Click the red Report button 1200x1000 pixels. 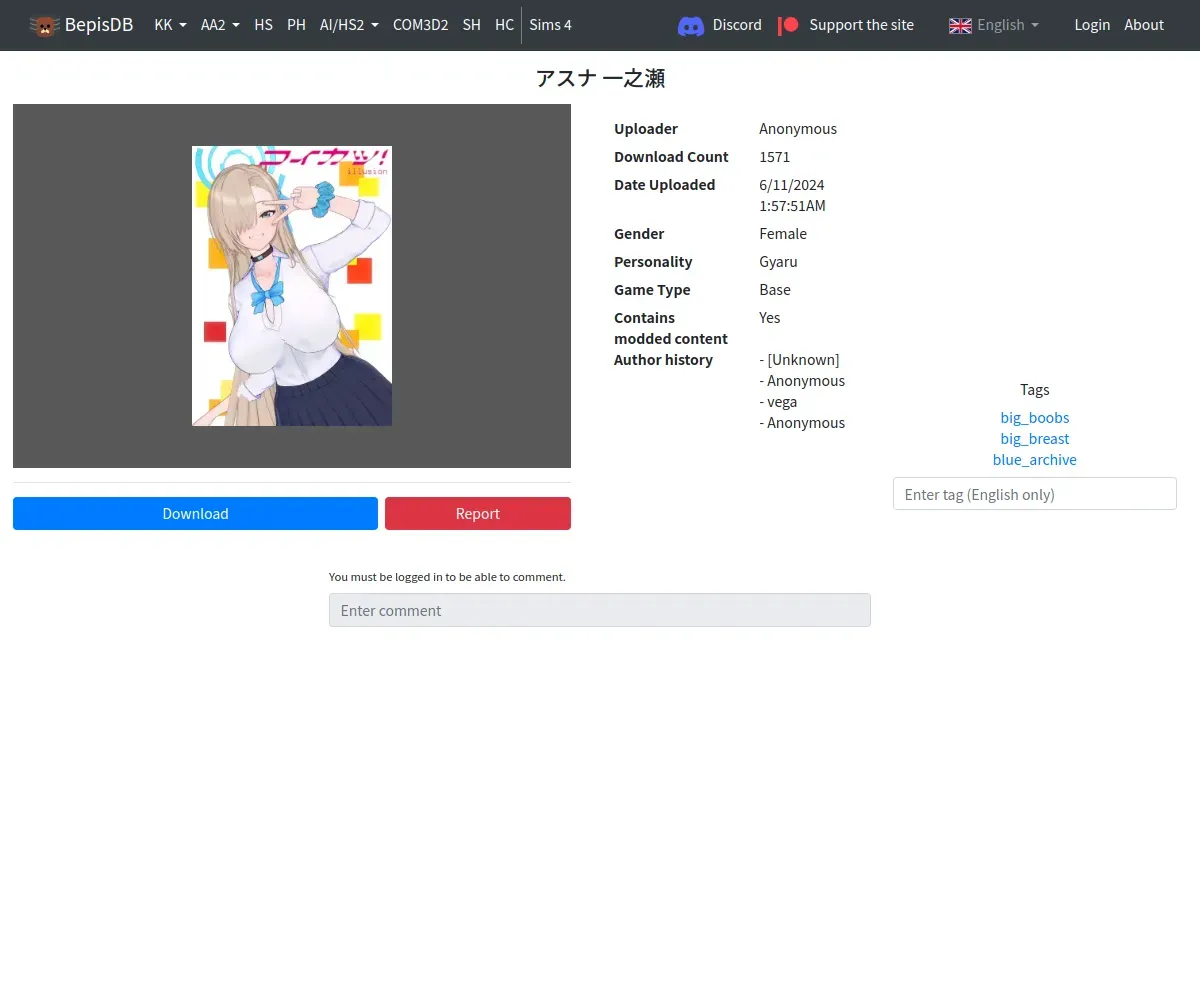pyautogui.click(x=478, y=513)
